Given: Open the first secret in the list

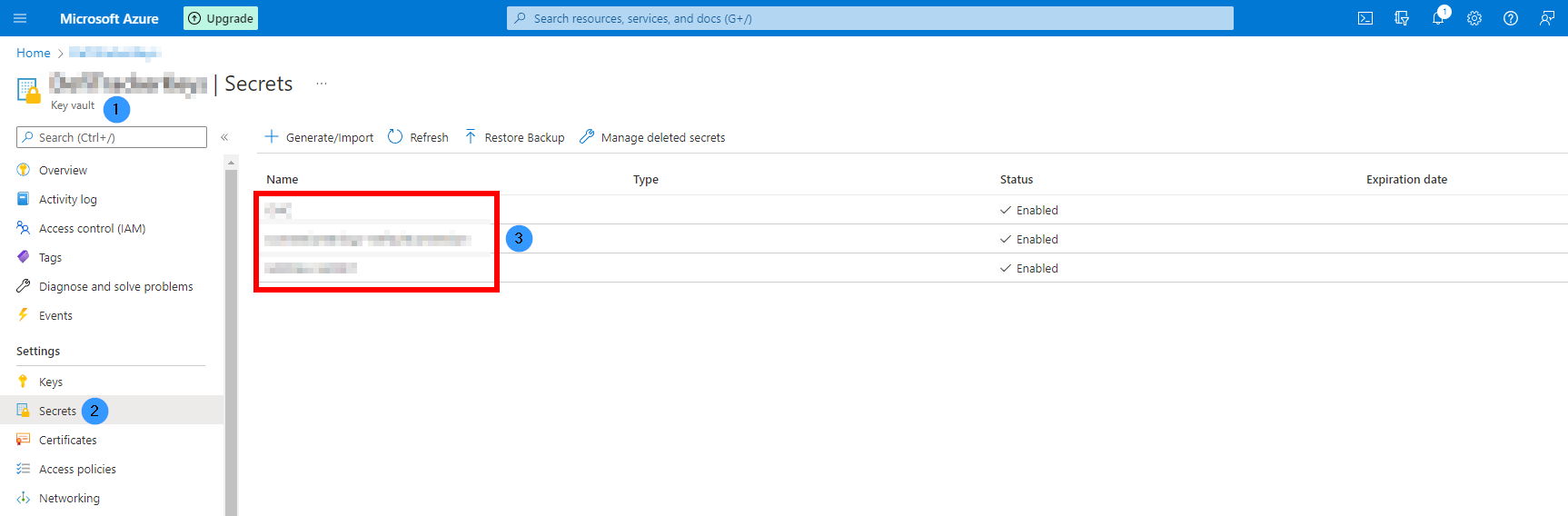Looking at the screenshot, I should 278,210.
